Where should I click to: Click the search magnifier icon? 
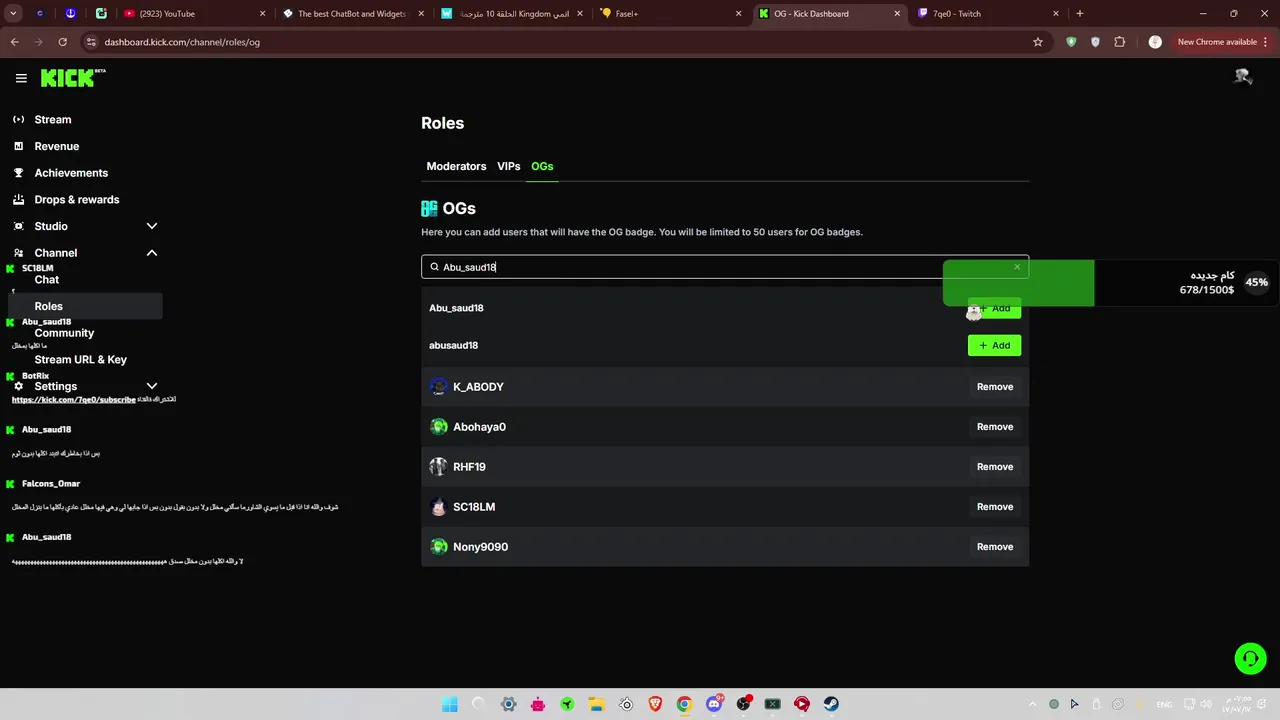[x=434, y=267]
